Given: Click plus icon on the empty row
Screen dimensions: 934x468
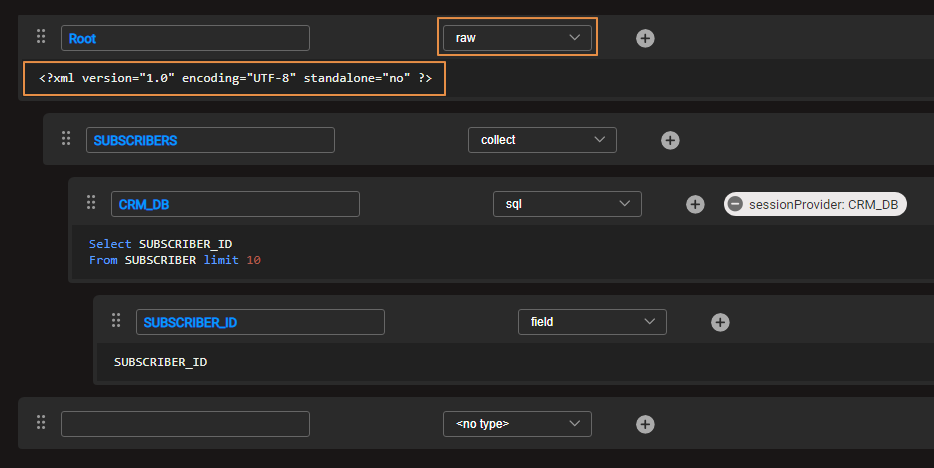Looking at the screenshot, I should point(646,424).
